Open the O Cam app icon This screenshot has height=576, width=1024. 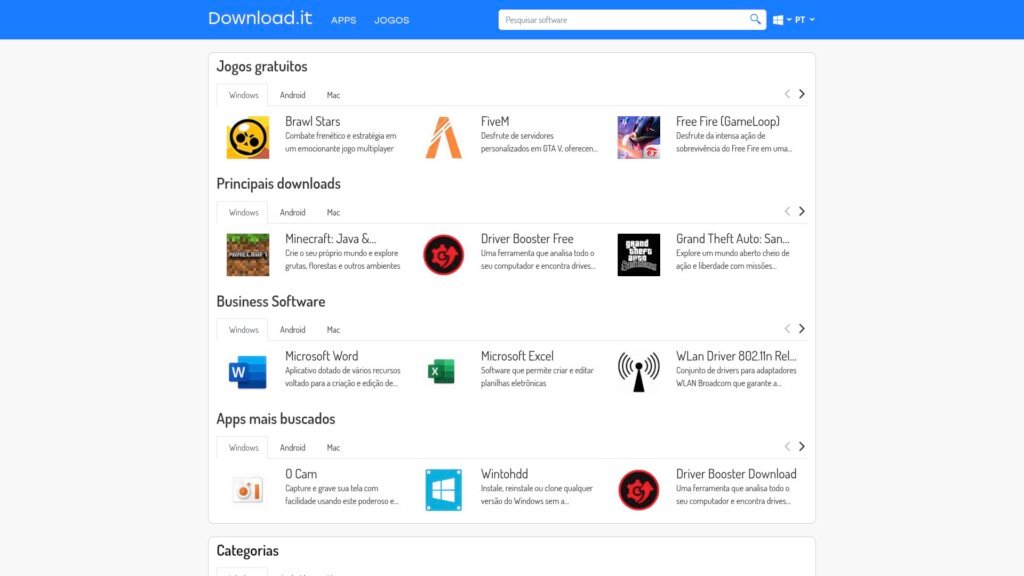click(x=248, y=490)
